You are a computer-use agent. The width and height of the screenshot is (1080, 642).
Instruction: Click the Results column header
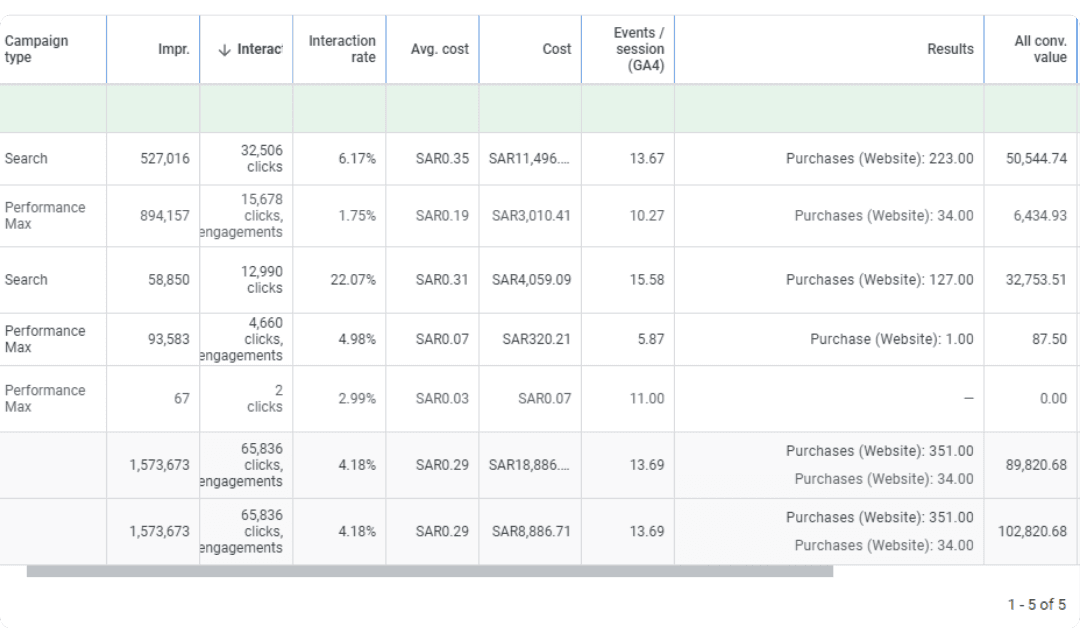pyautogui.click(x=951, y=49)
